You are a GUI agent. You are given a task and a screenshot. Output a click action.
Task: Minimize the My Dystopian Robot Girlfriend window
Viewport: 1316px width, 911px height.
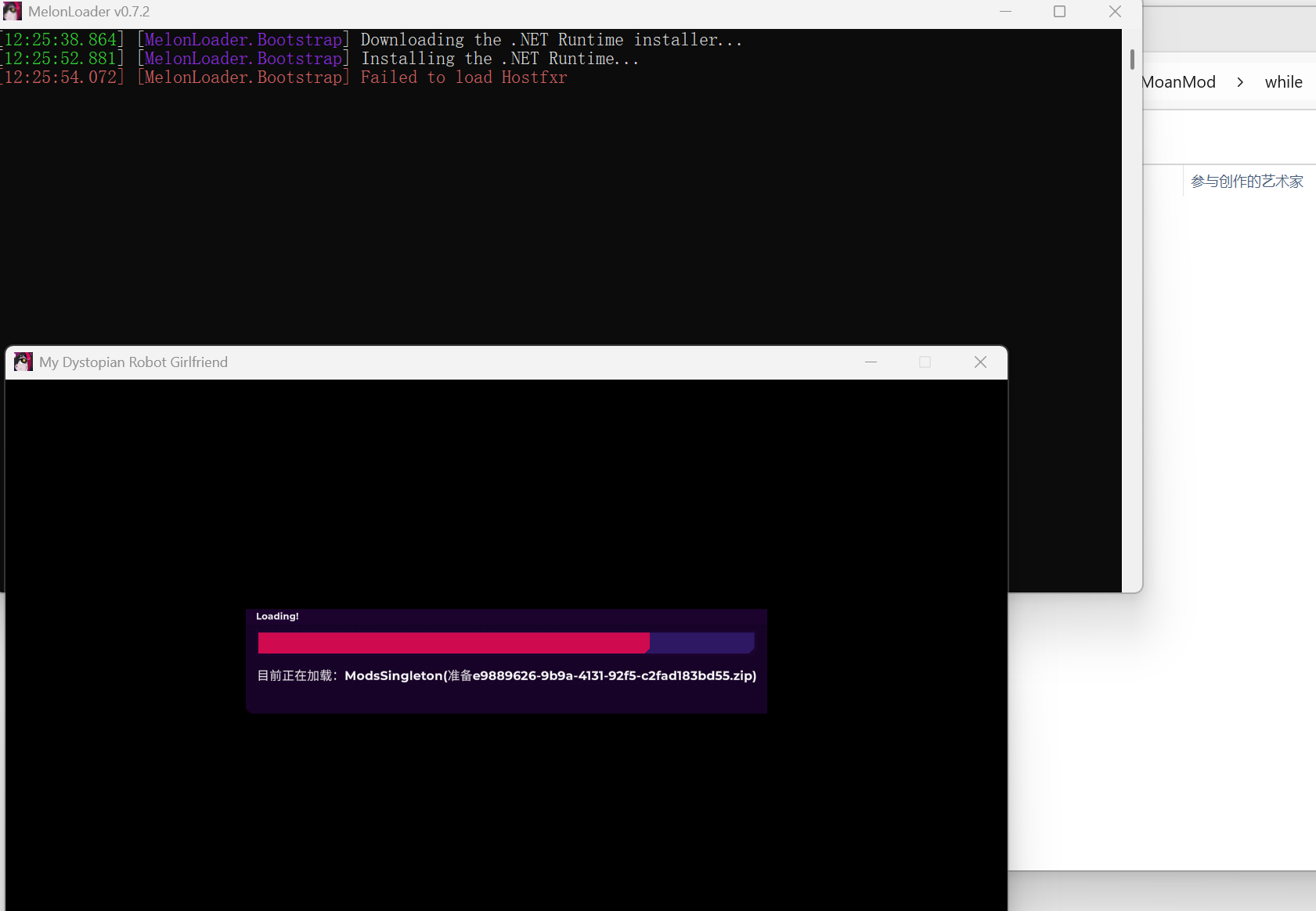point(871,362)
